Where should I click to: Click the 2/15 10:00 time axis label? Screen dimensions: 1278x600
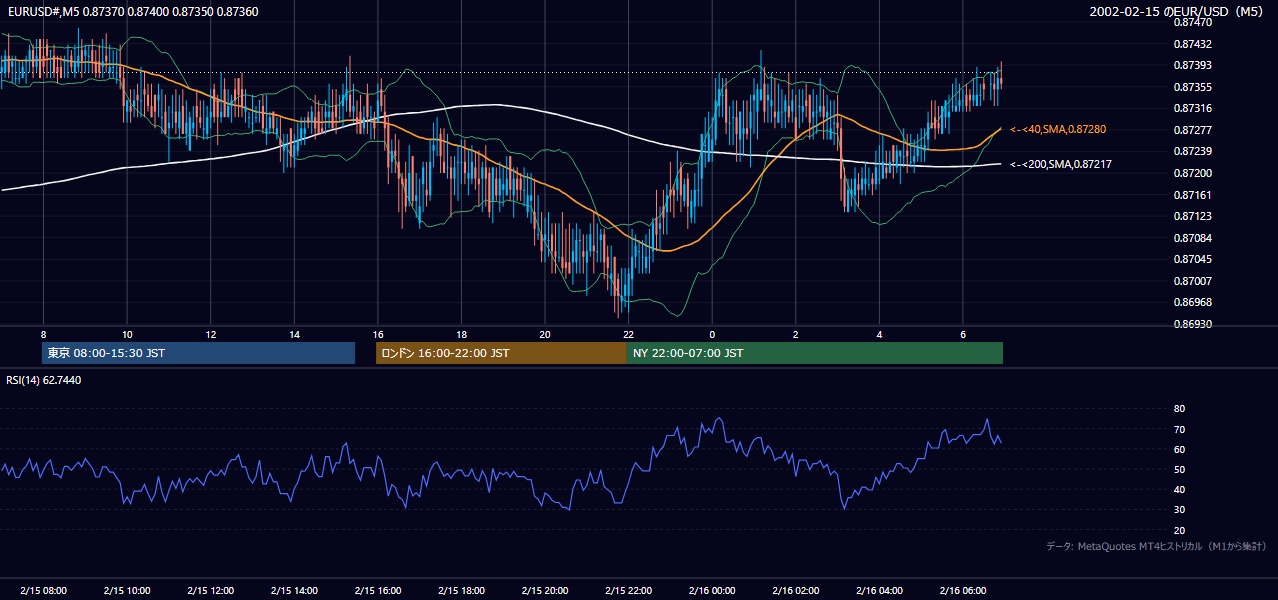point(127,591)
